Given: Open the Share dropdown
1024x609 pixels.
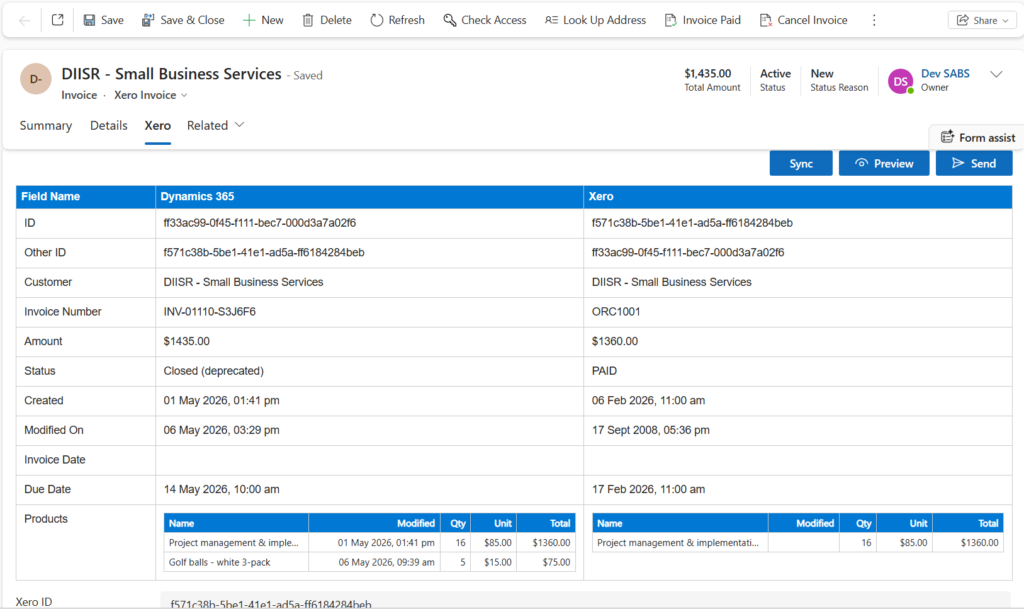Looking at the screenshot, I should point(982,20).
